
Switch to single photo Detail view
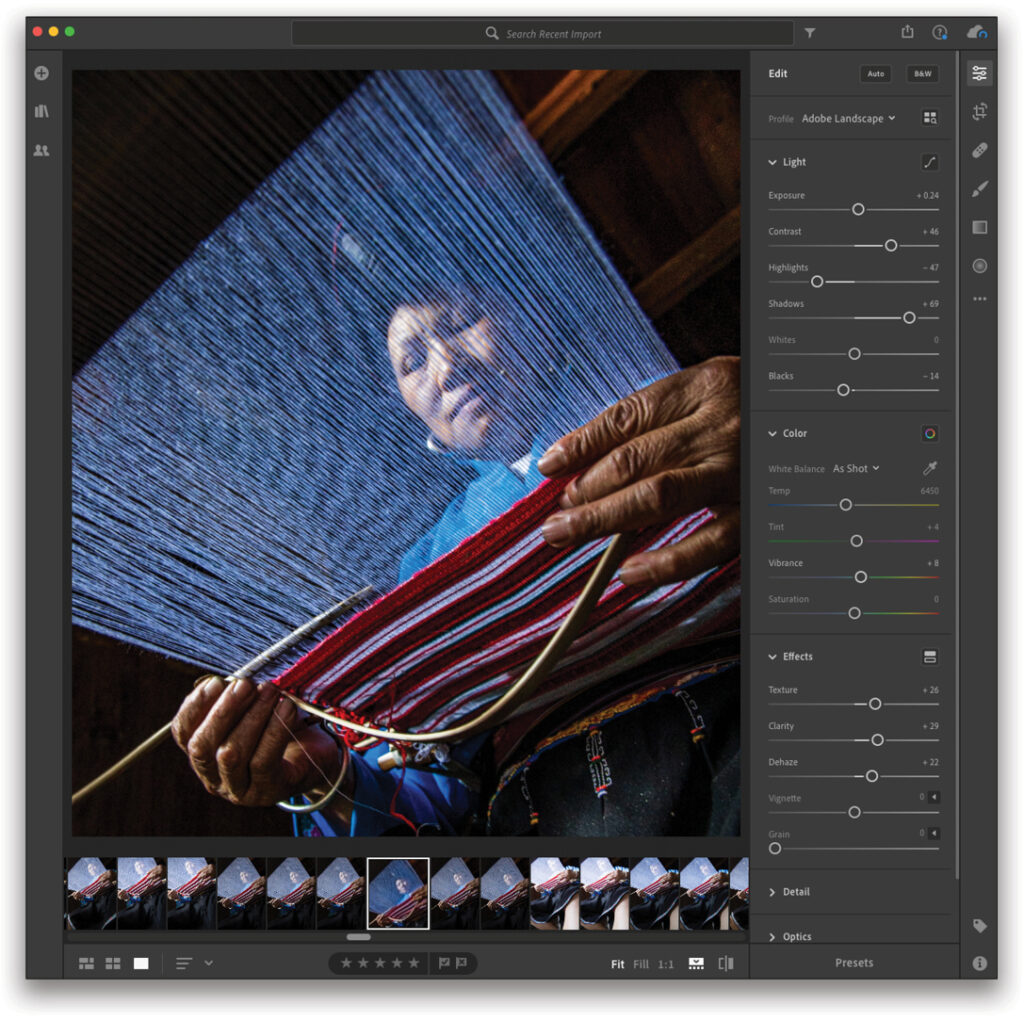(141, 964)
